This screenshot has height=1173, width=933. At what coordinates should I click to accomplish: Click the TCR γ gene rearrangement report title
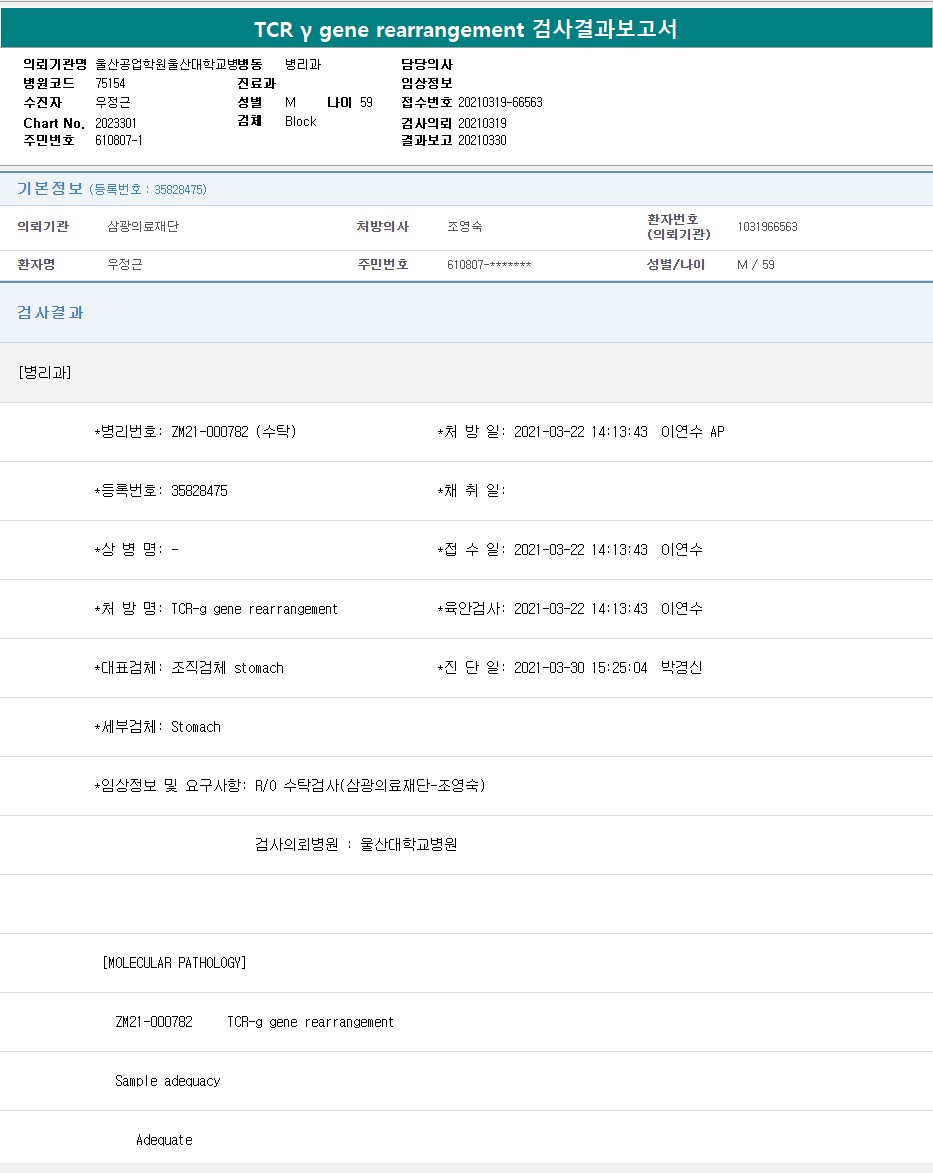466,29
